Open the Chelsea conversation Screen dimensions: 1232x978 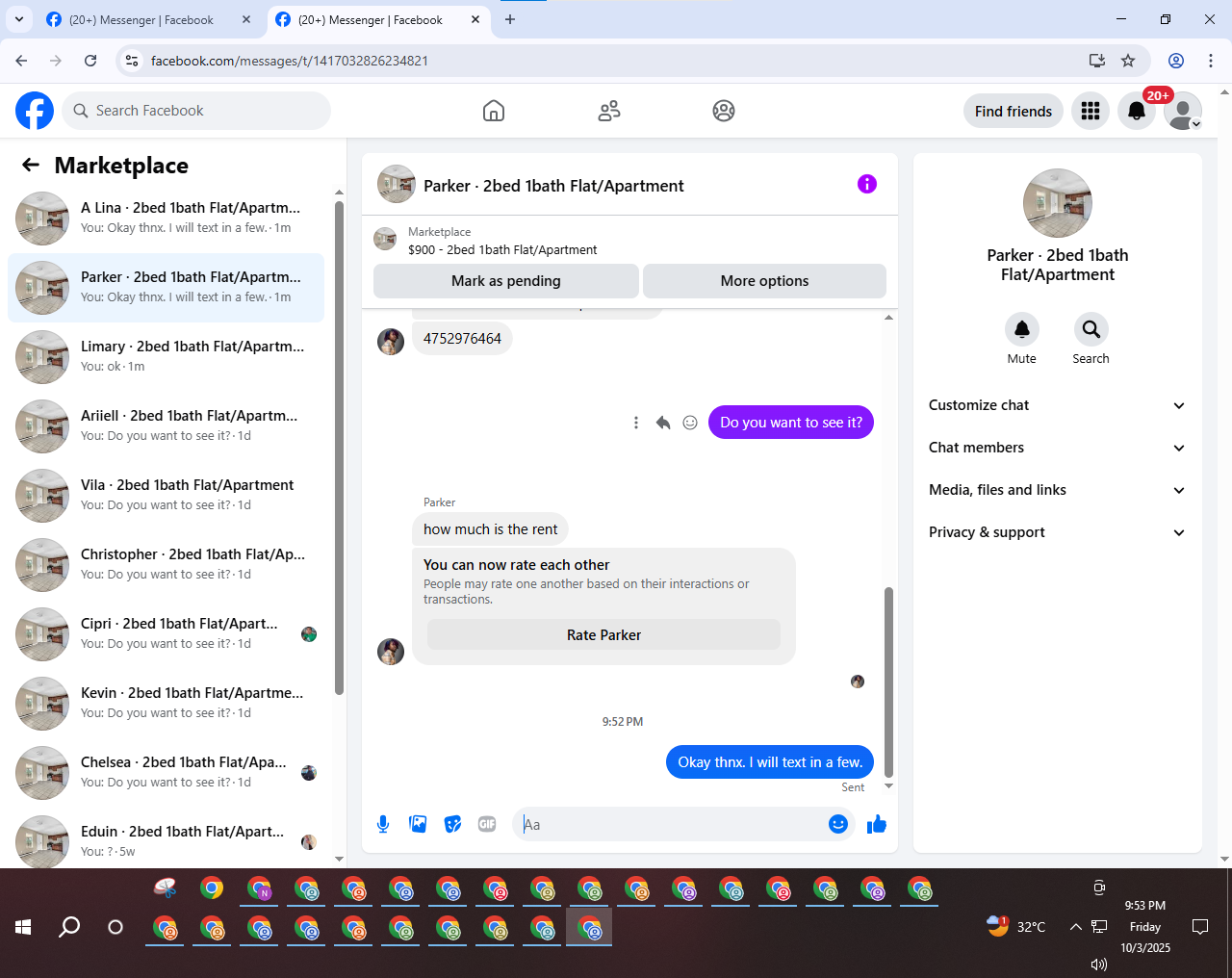click(166, 773)
